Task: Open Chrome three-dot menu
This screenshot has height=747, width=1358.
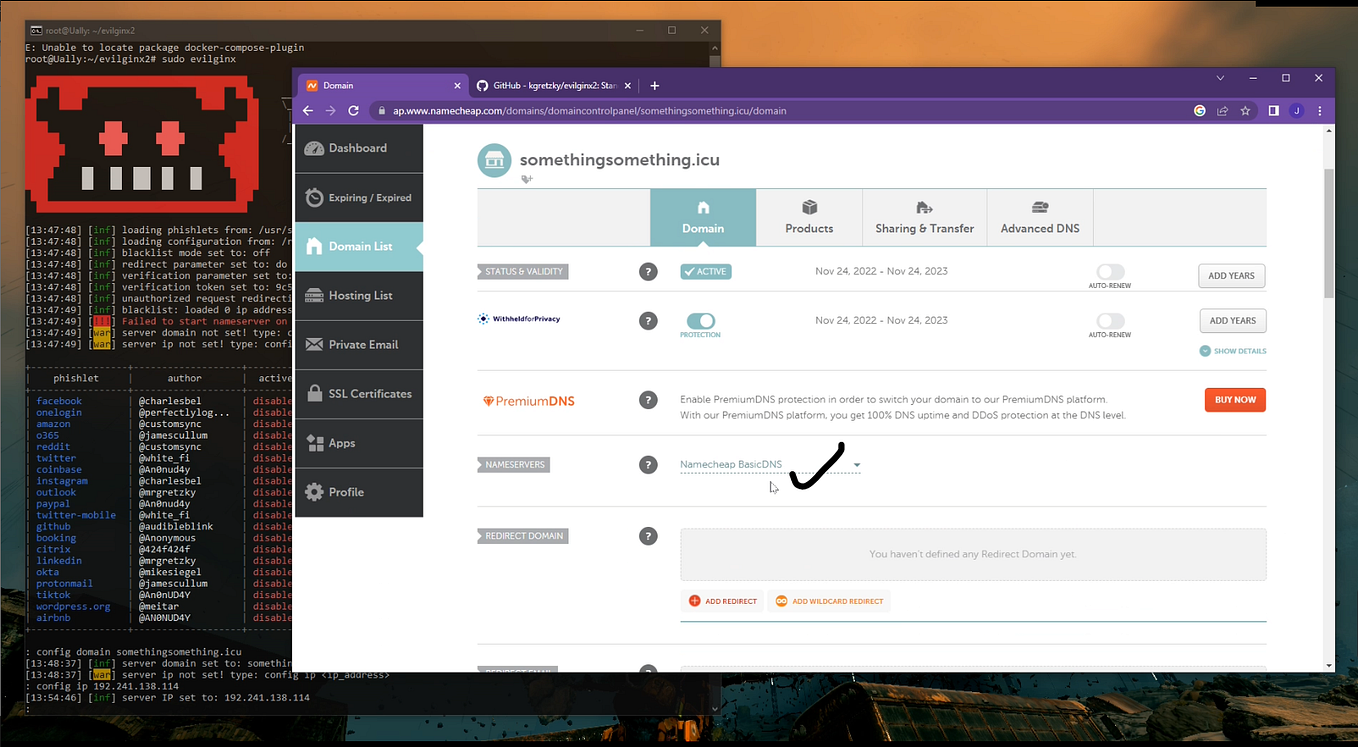Action: click(x=1319, y=111)
